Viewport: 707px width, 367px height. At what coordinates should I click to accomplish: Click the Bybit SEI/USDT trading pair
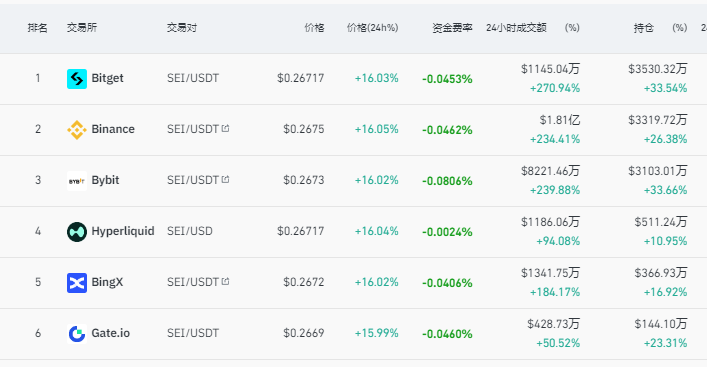[193, 180]
